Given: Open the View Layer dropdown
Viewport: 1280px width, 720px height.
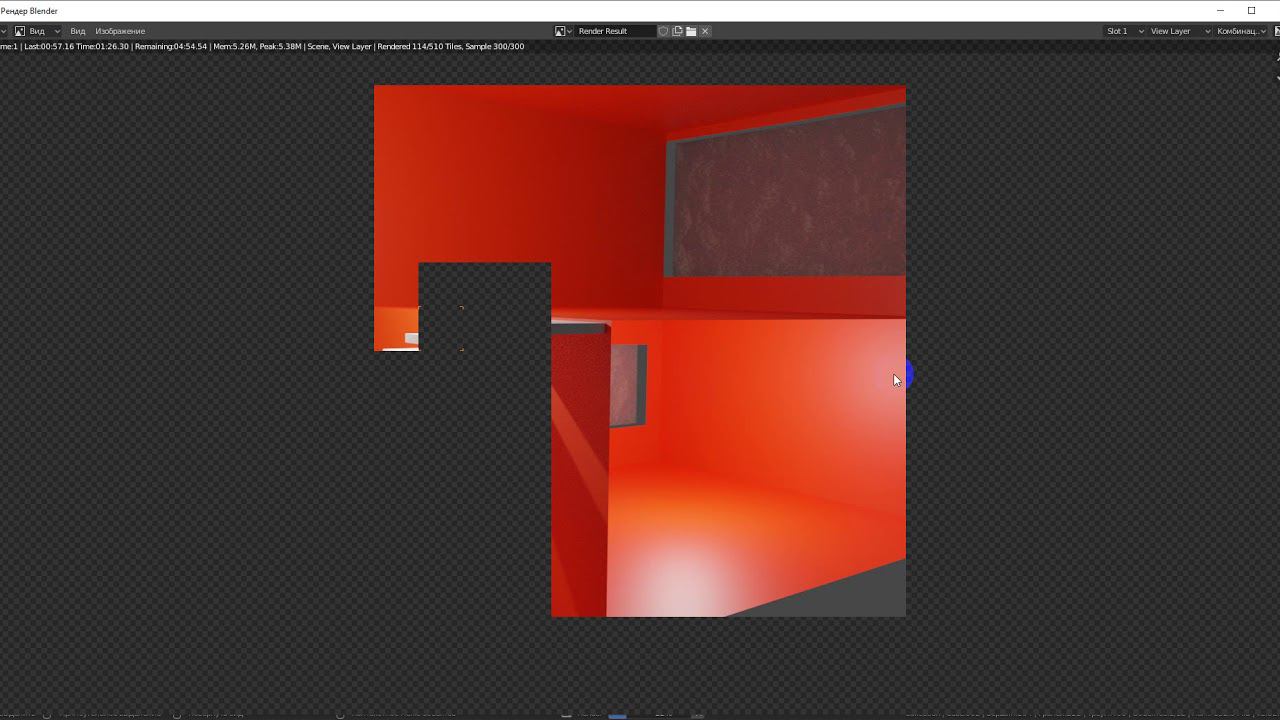Looking at the screenshot, I should pyautogui.click(x=1179, y=31).
